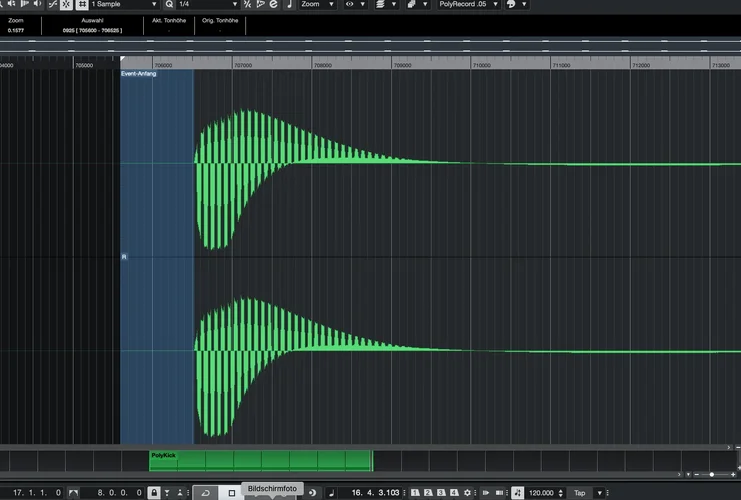This screenshot has width=741, height=500.
Task: Click the musical note icon in top toolbar
Action: coord(290,4)
